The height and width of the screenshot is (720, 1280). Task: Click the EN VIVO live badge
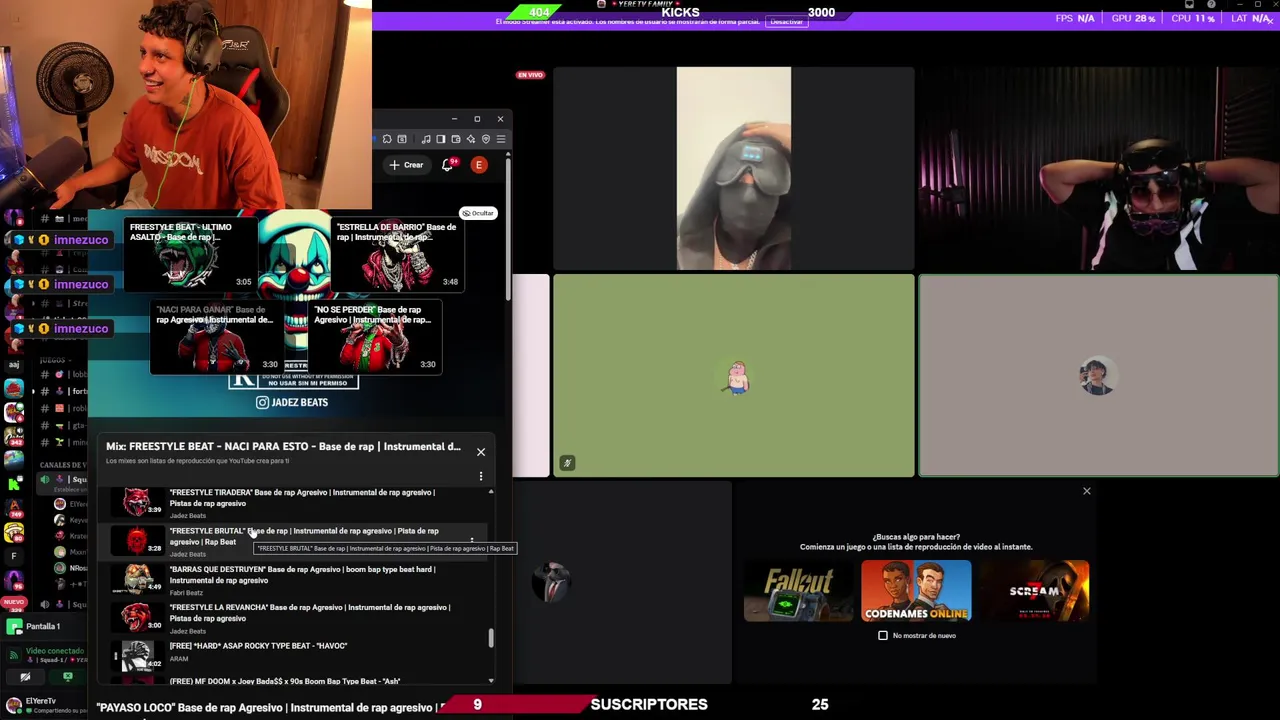click(x=530, y=75)
